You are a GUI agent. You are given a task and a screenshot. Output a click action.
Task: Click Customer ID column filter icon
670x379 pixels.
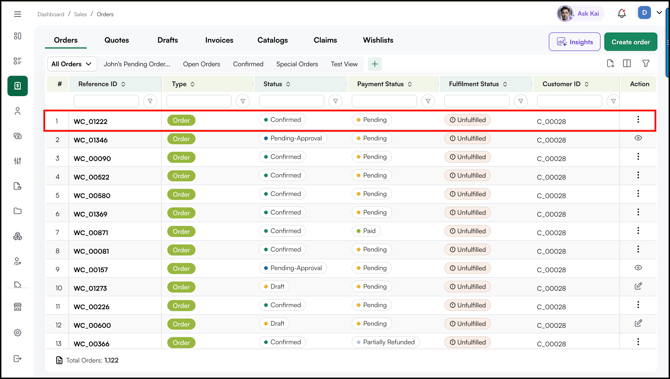[x=613, y=101]
